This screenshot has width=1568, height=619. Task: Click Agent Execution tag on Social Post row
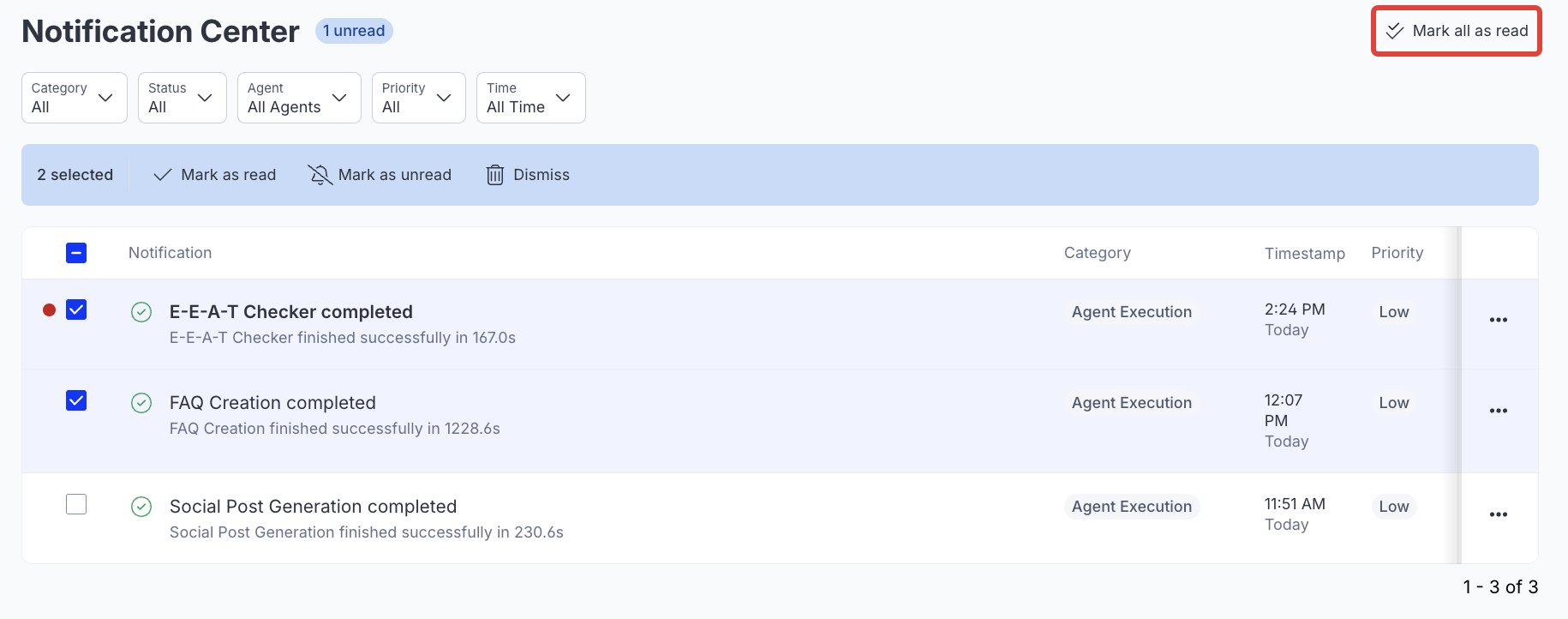1132,507
